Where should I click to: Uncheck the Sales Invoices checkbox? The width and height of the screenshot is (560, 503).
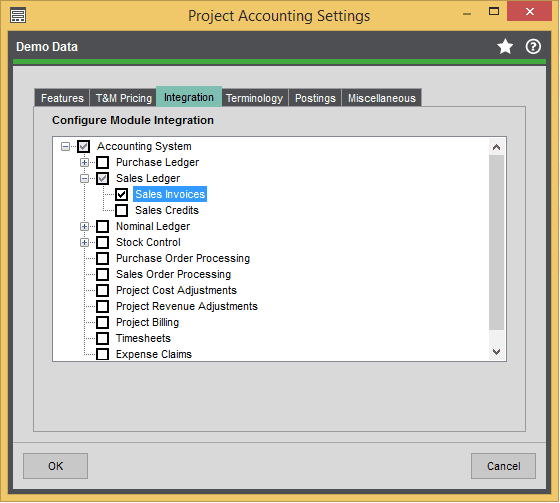pos(122,194)
